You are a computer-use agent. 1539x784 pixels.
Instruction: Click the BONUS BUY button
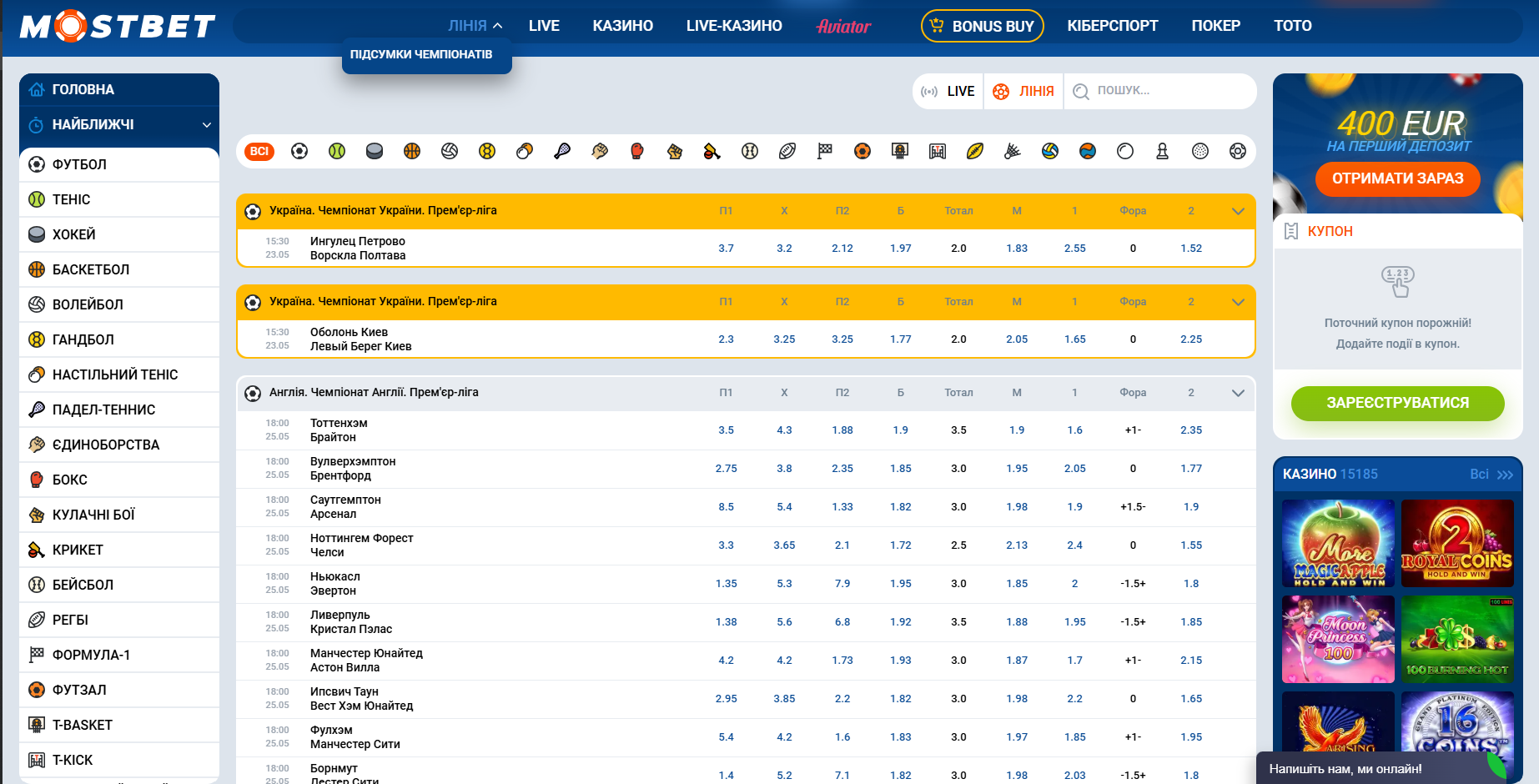[x=983, y=26]
